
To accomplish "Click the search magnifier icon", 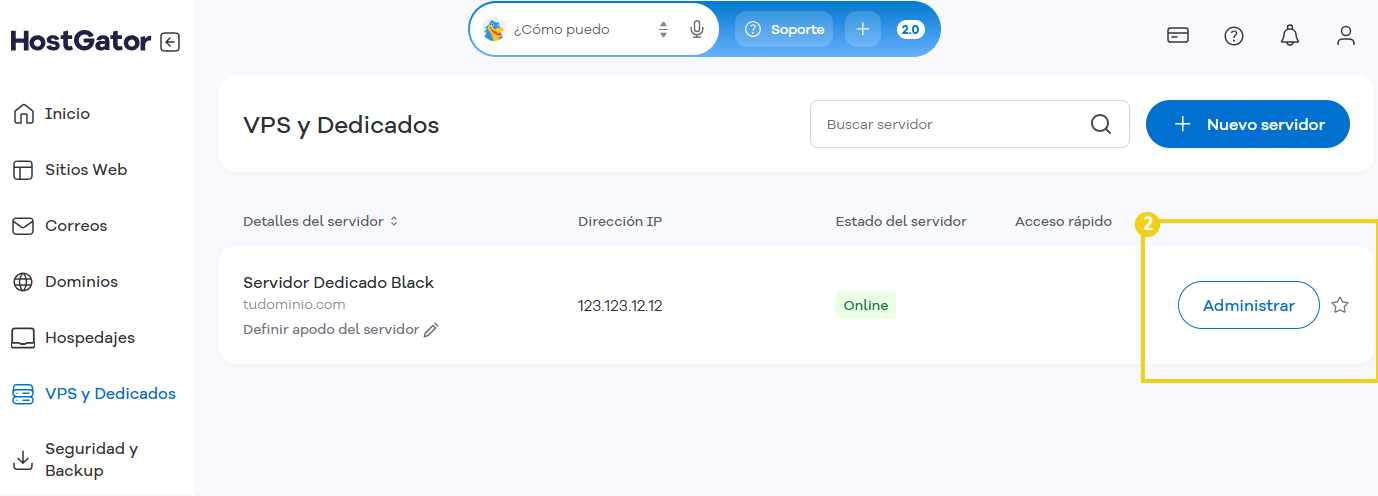I will point(1101,124).
